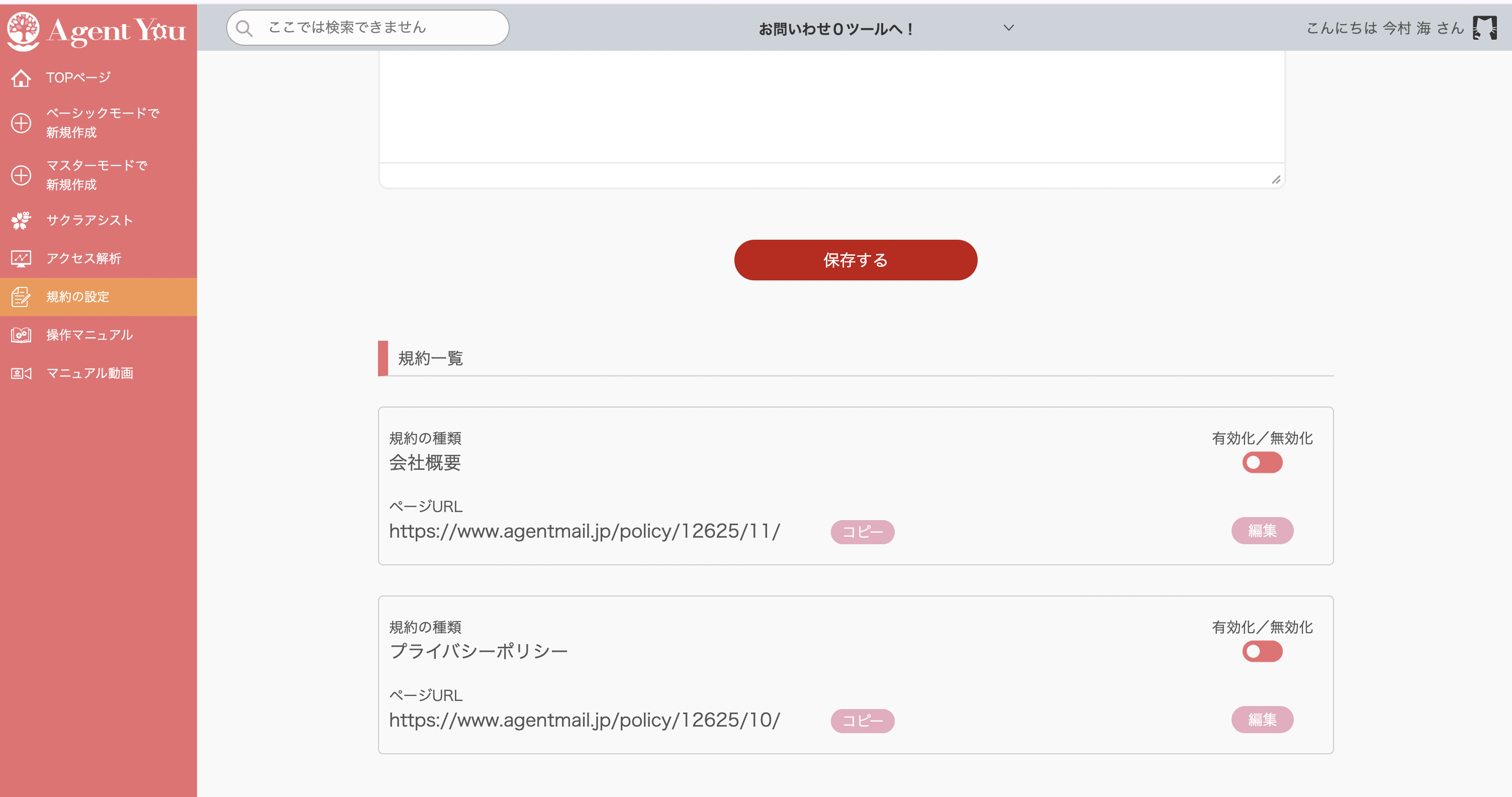Click 編集 for プライバシーポリシー

(1262, 720)
